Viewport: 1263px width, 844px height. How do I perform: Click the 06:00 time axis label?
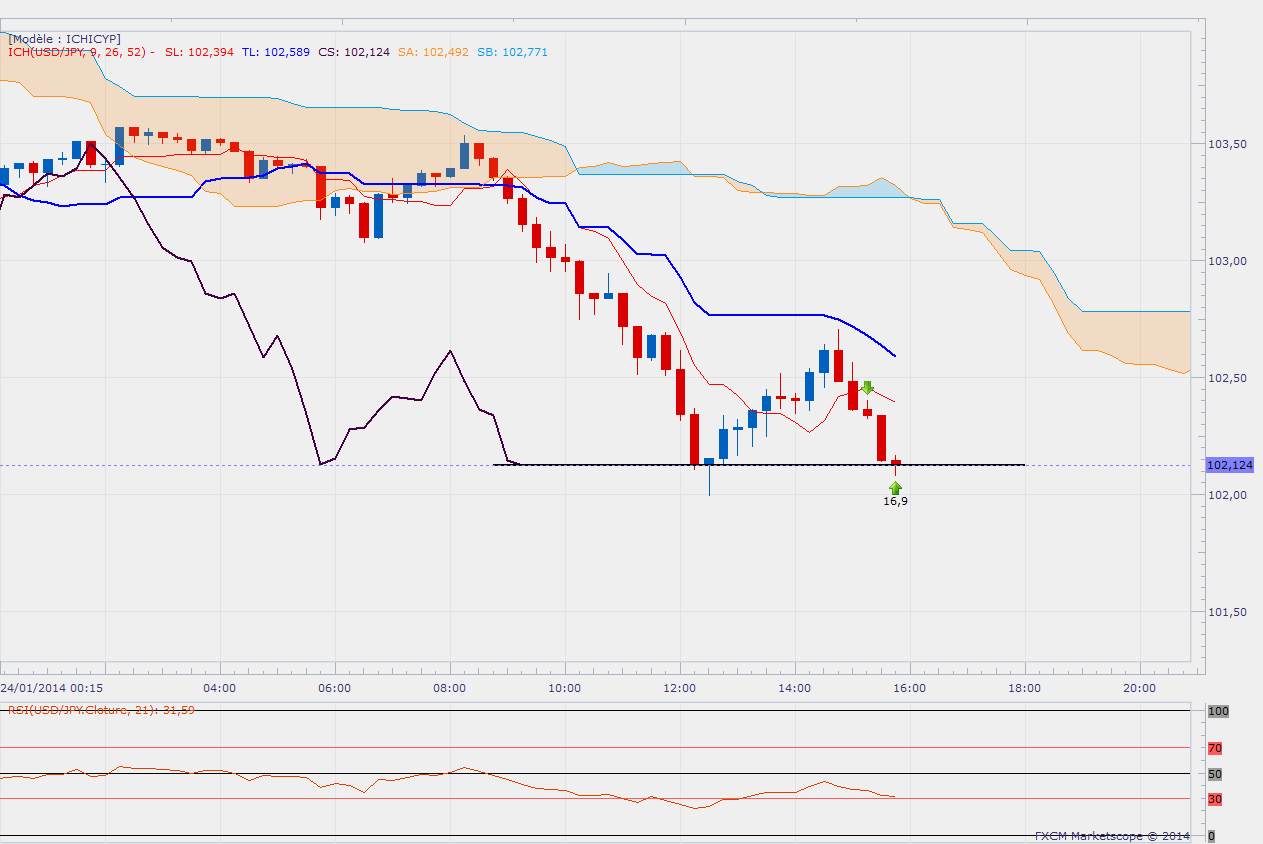(x=334, y=688)
